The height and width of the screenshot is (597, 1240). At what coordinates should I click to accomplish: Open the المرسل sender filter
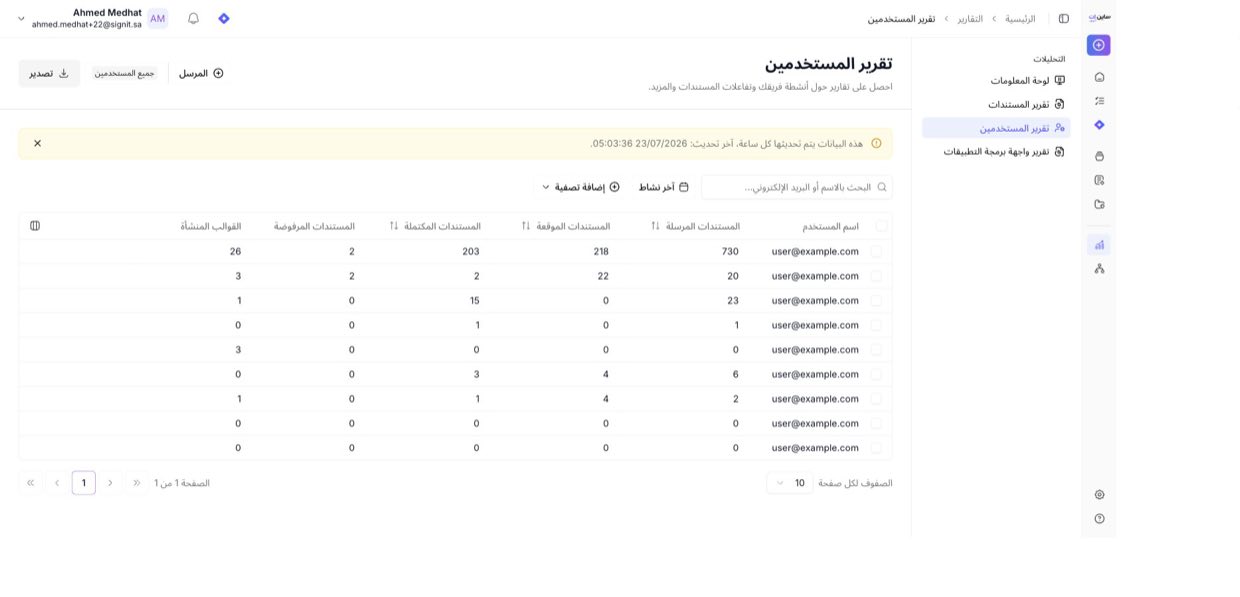tap(201, 73)
